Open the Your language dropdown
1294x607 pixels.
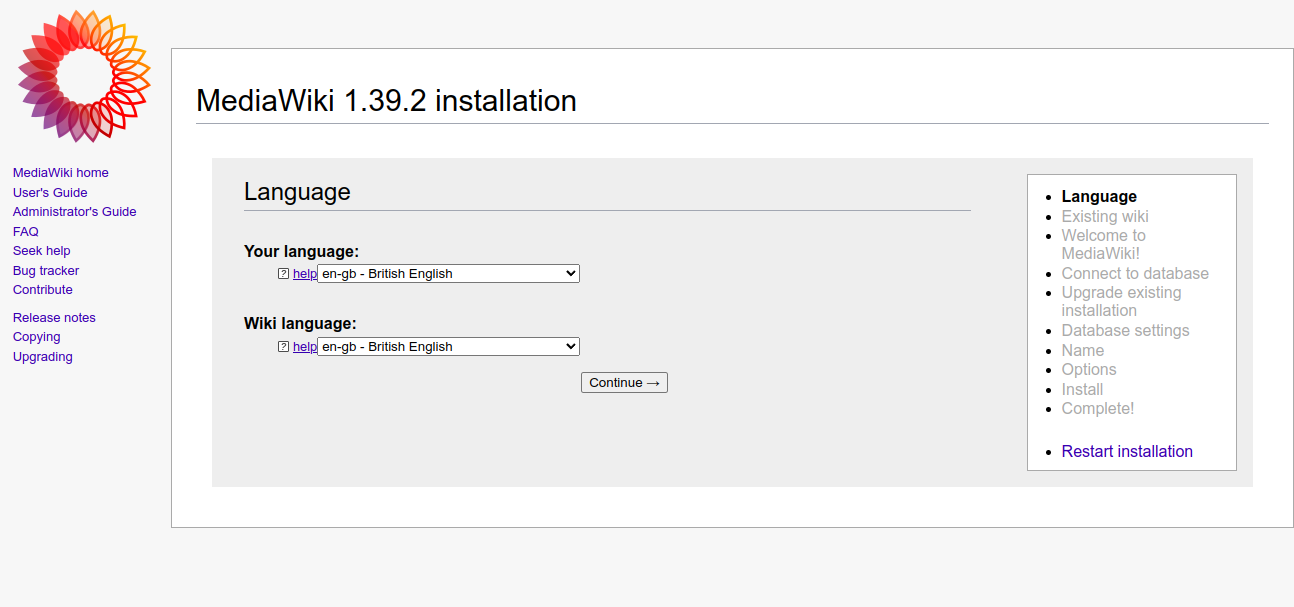448,274
